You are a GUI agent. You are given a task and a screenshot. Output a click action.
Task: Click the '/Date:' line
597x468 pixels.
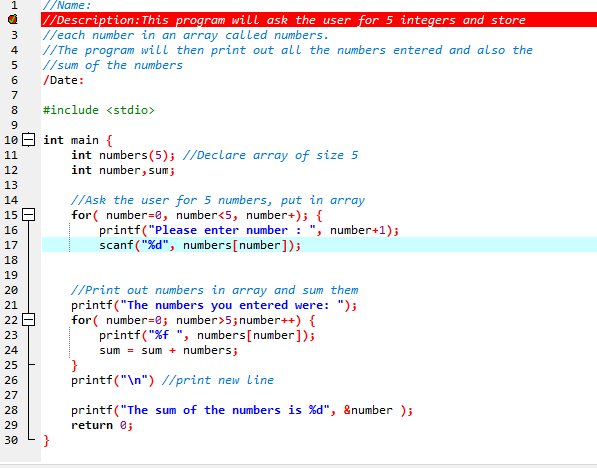(x=63, y=80)
